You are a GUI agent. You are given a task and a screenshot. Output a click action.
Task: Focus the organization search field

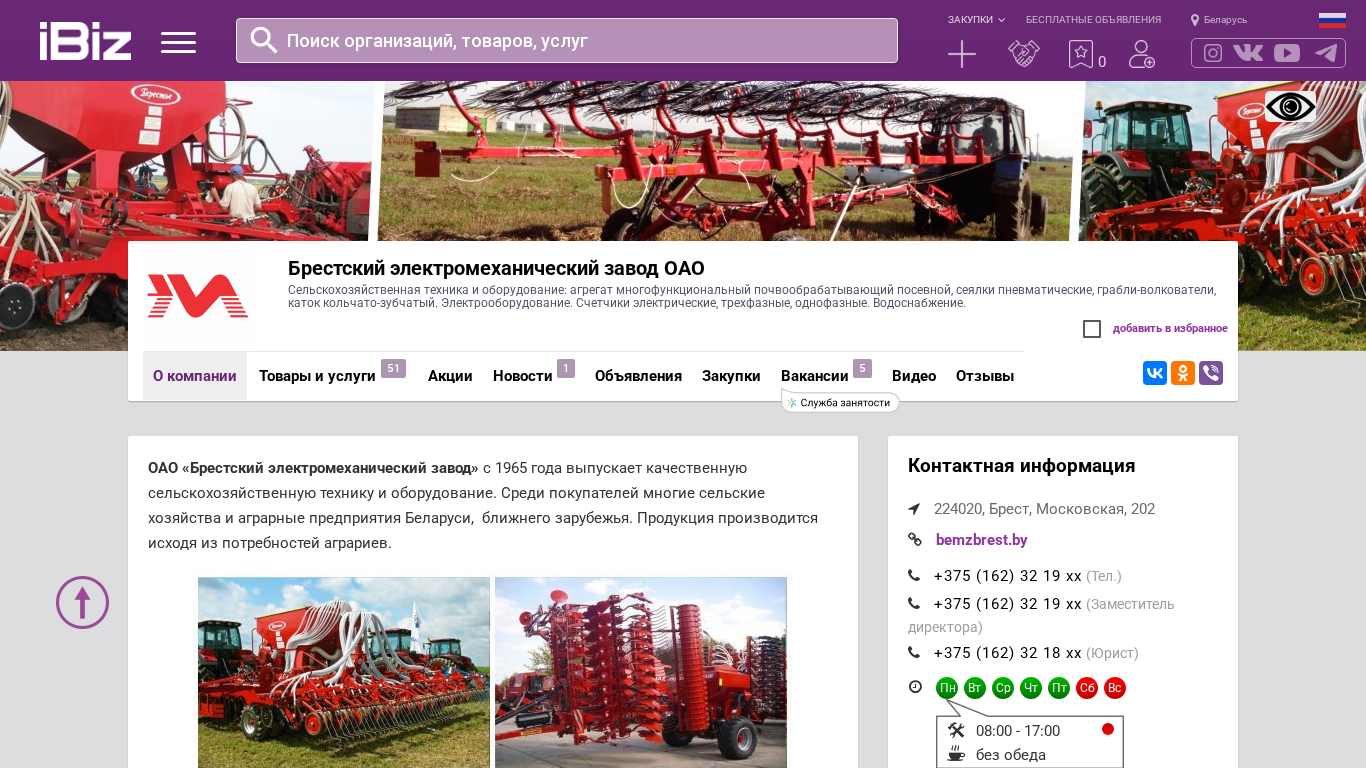(x=567, y=40)
